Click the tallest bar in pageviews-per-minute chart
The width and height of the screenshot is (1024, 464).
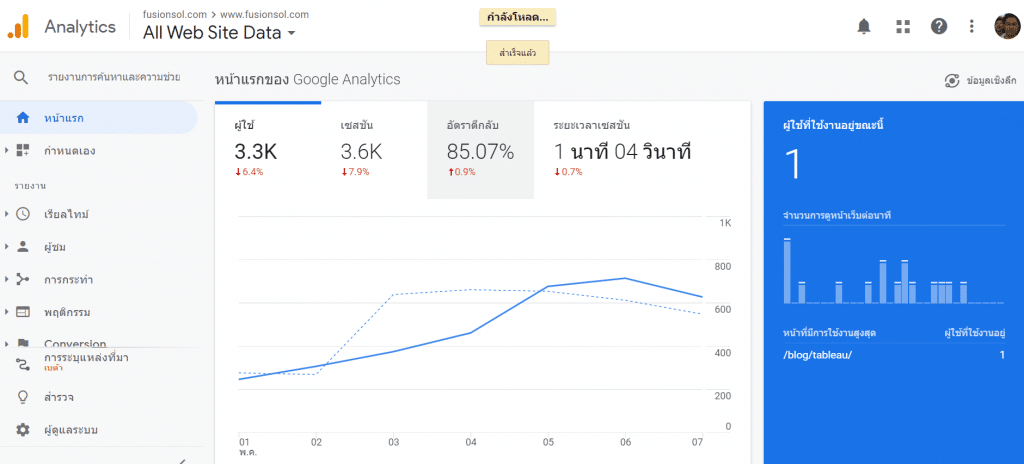tap(787, 271)
